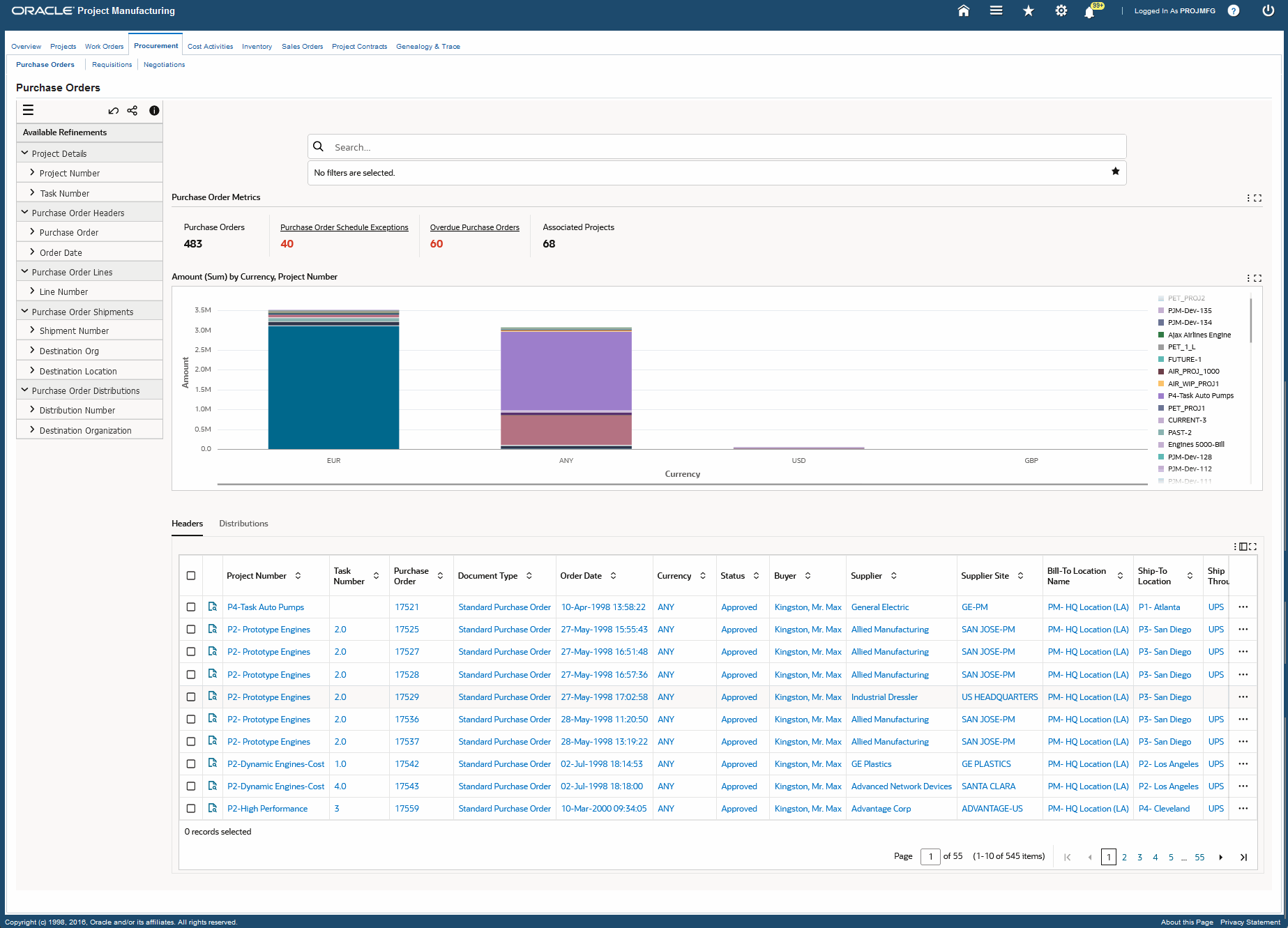Switch to the Work Orders tab
Screen dimensions: 1288x928
[x=104, y=46]
